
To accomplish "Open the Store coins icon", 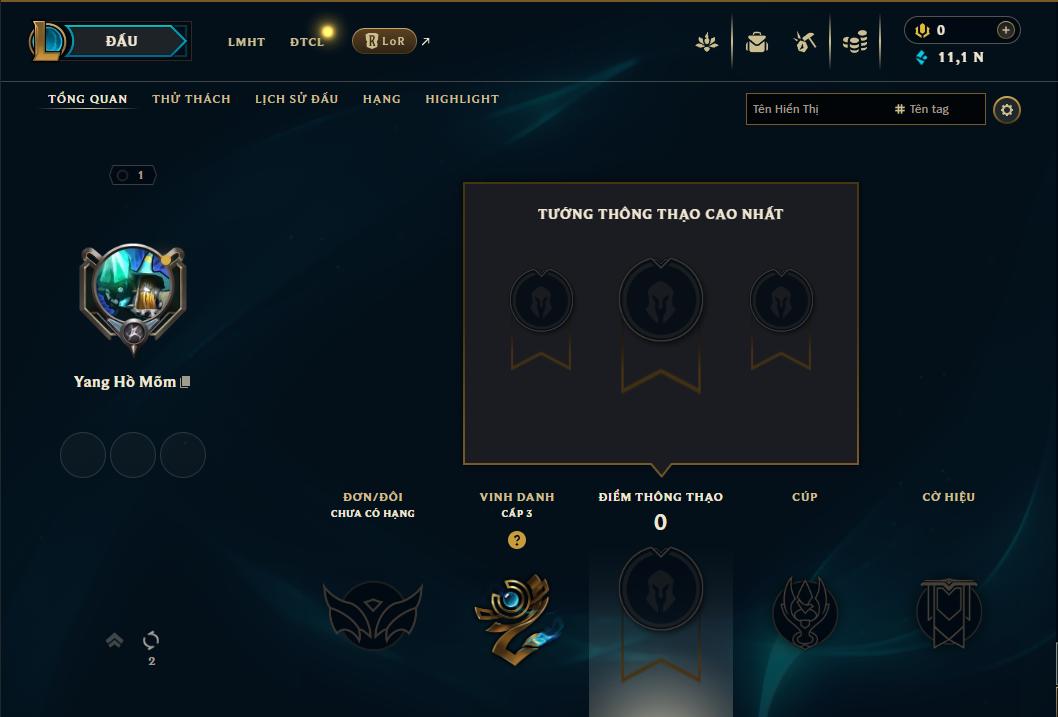I will click(x=855, y=43).
